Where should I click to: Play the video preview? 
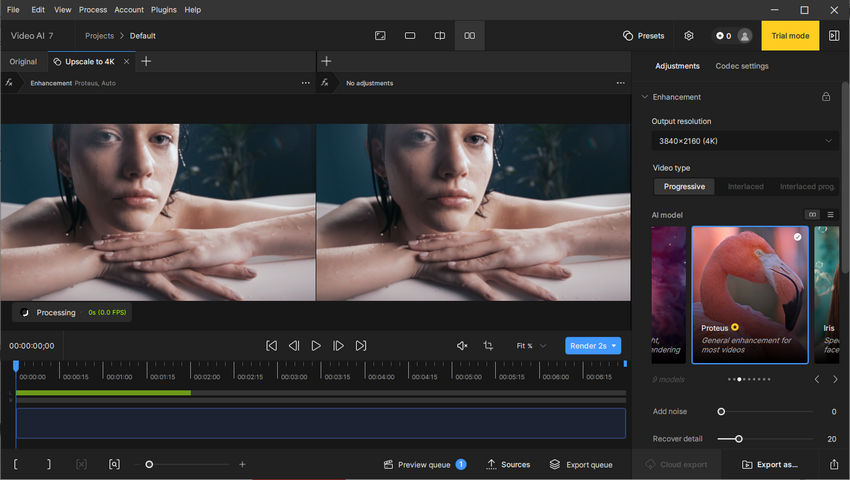click(316, 345)
